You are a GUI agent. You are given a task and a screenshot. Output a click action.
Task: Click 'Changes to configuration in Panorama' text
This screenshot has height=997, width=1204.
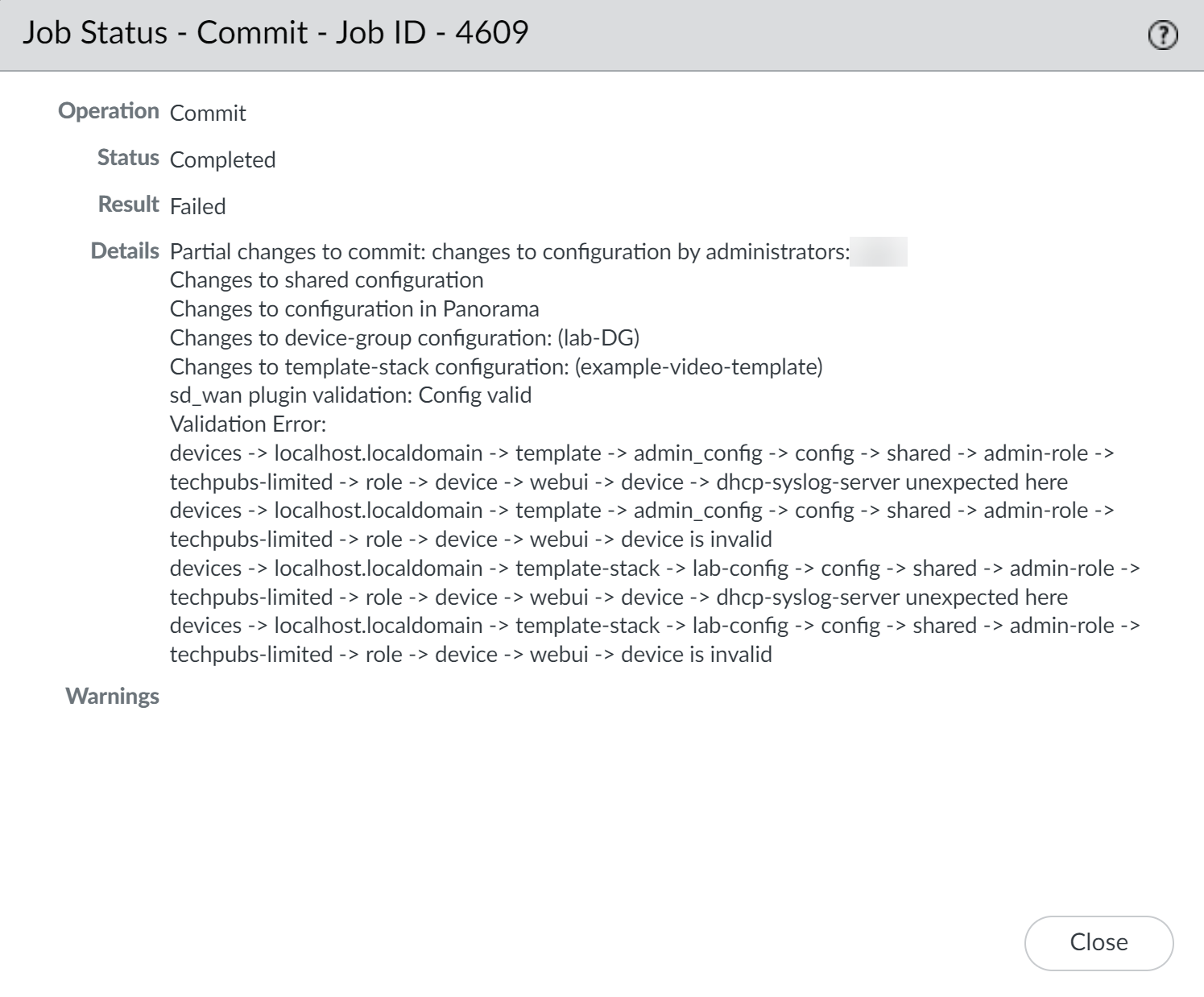coord(354,309)
